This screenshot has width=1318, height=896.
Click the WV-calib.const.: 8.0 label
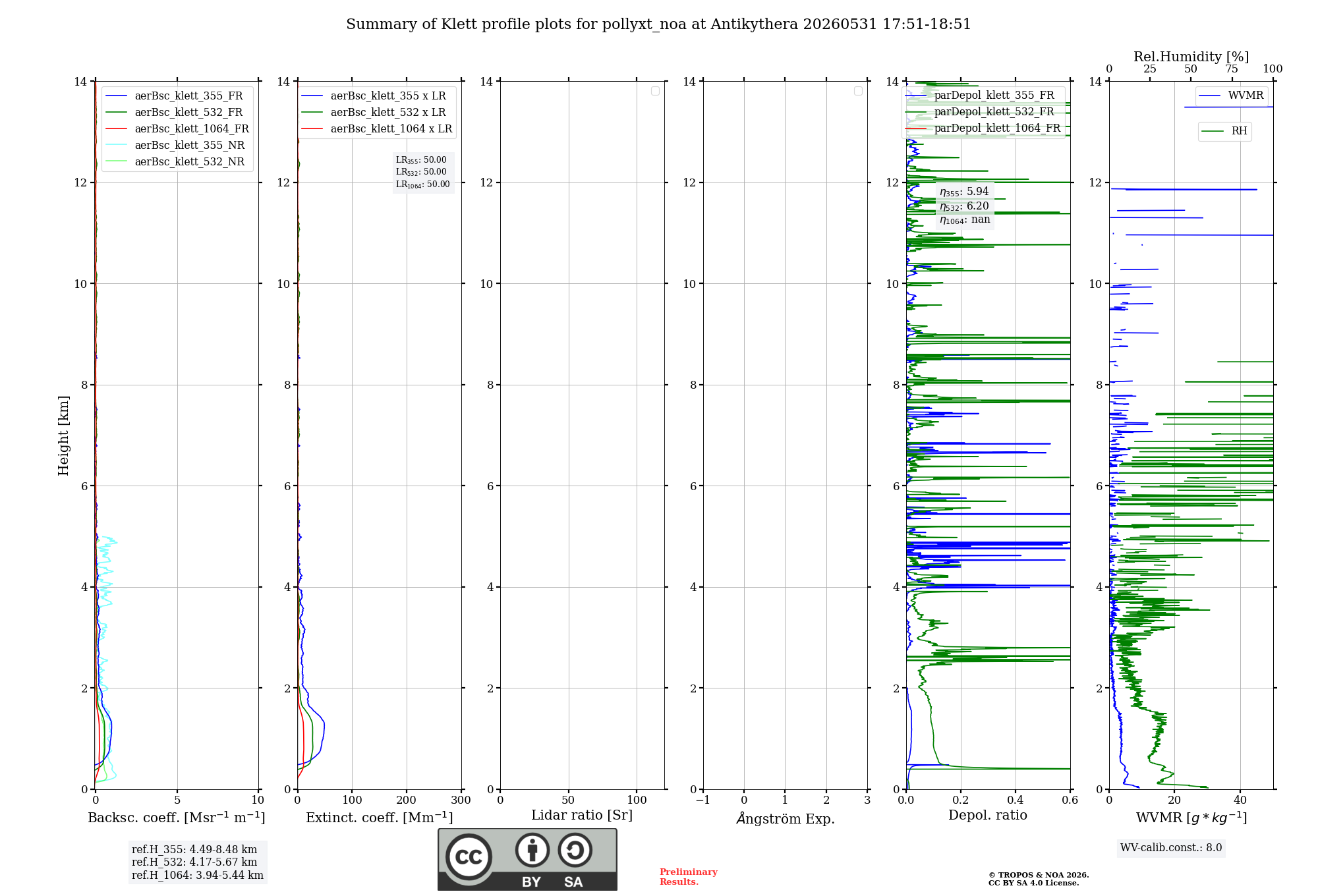tap(1171, 848)
